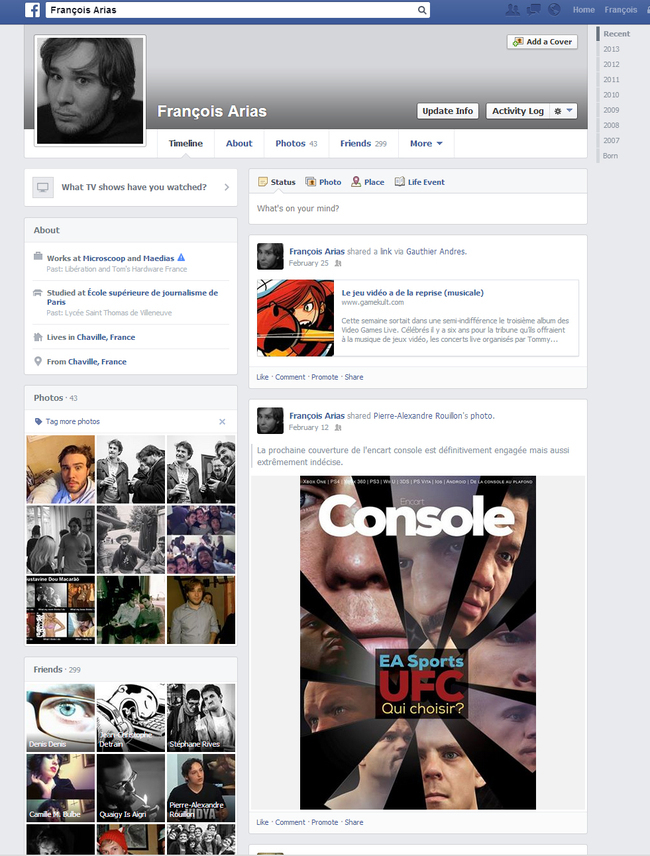Click the What's on your mind field
Viewport: 650px width, 856px height.
[418, 209]
